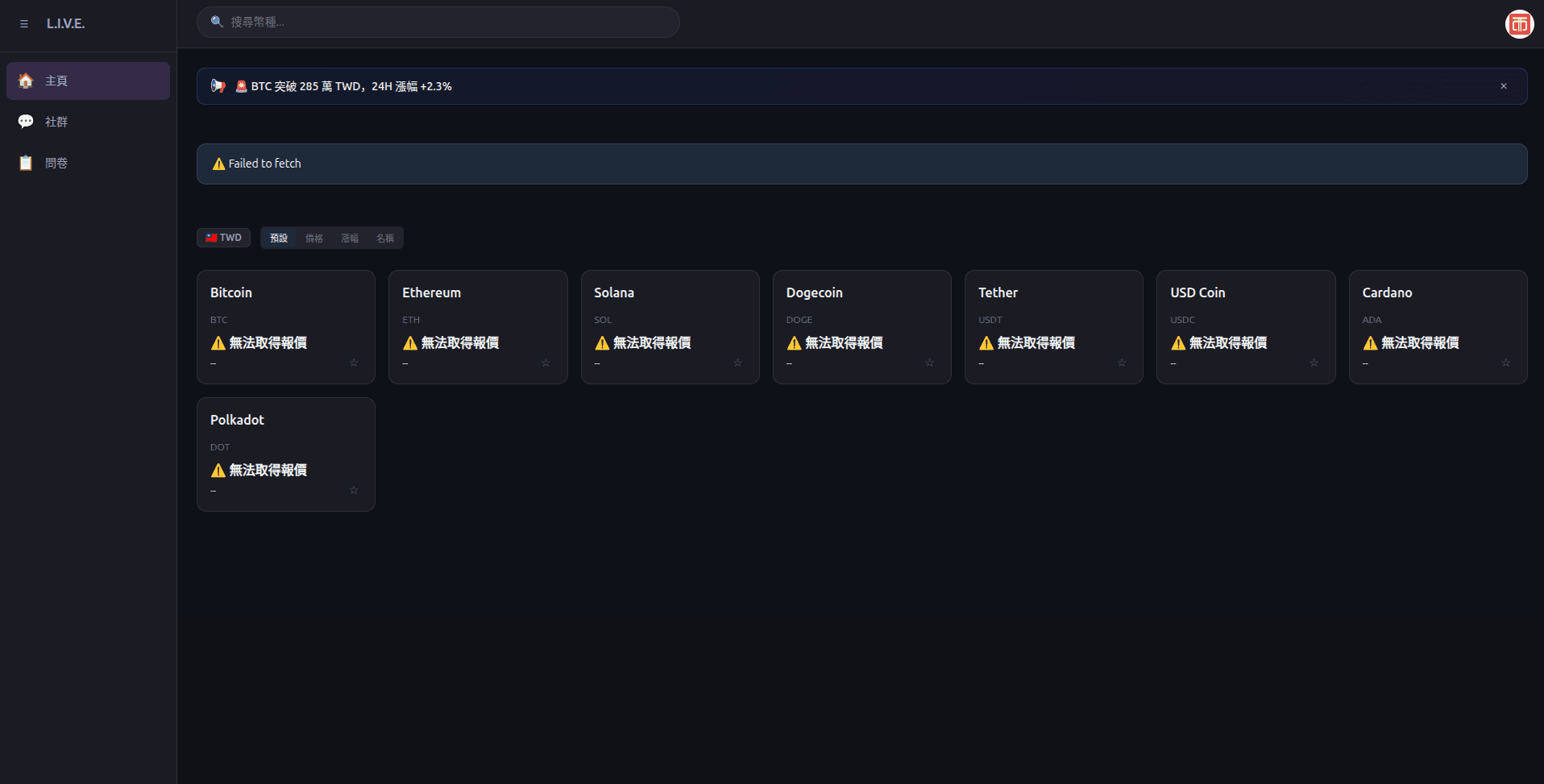The width and height of the screenshot is (1544, 784).
Task: Add Cardano to favorites via star
Action: click(x=1506, y=363)
